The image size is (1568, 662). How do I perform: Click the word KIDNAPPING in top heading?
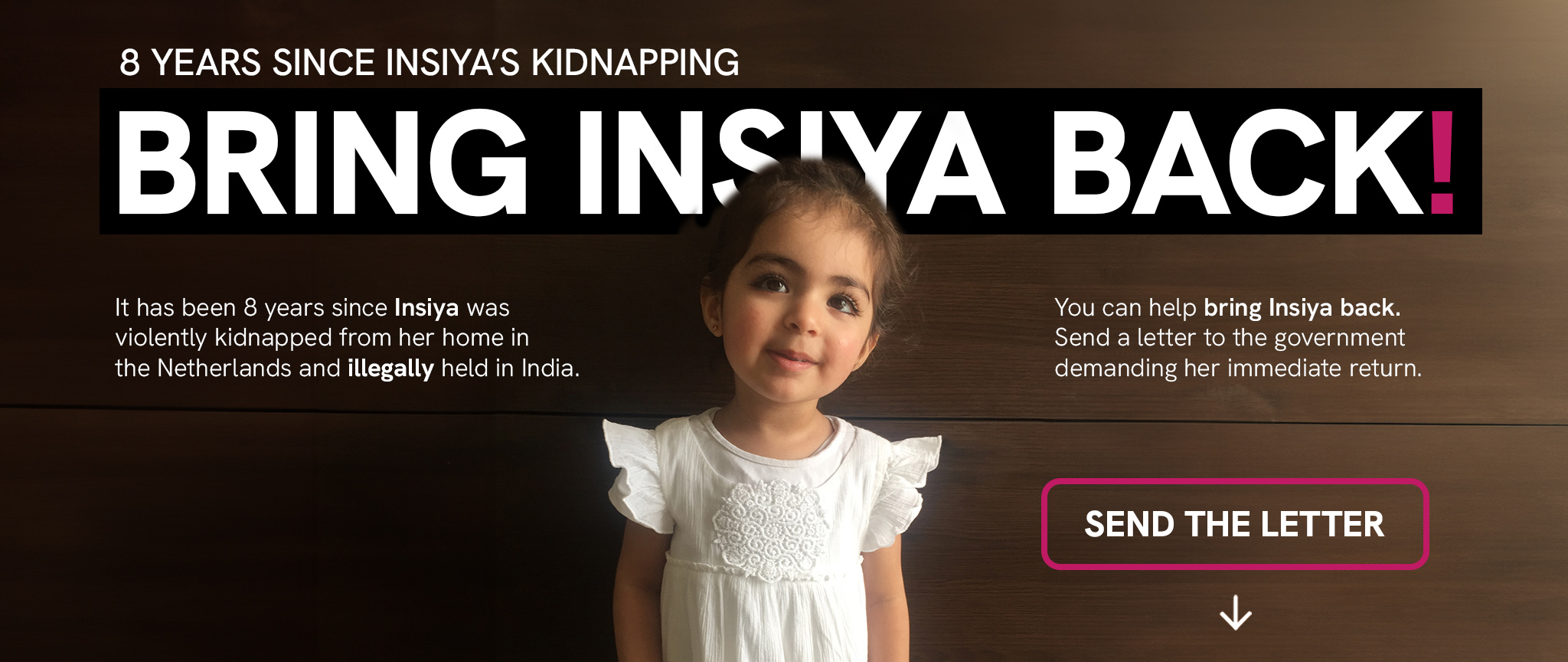click(x=635, y=63)
